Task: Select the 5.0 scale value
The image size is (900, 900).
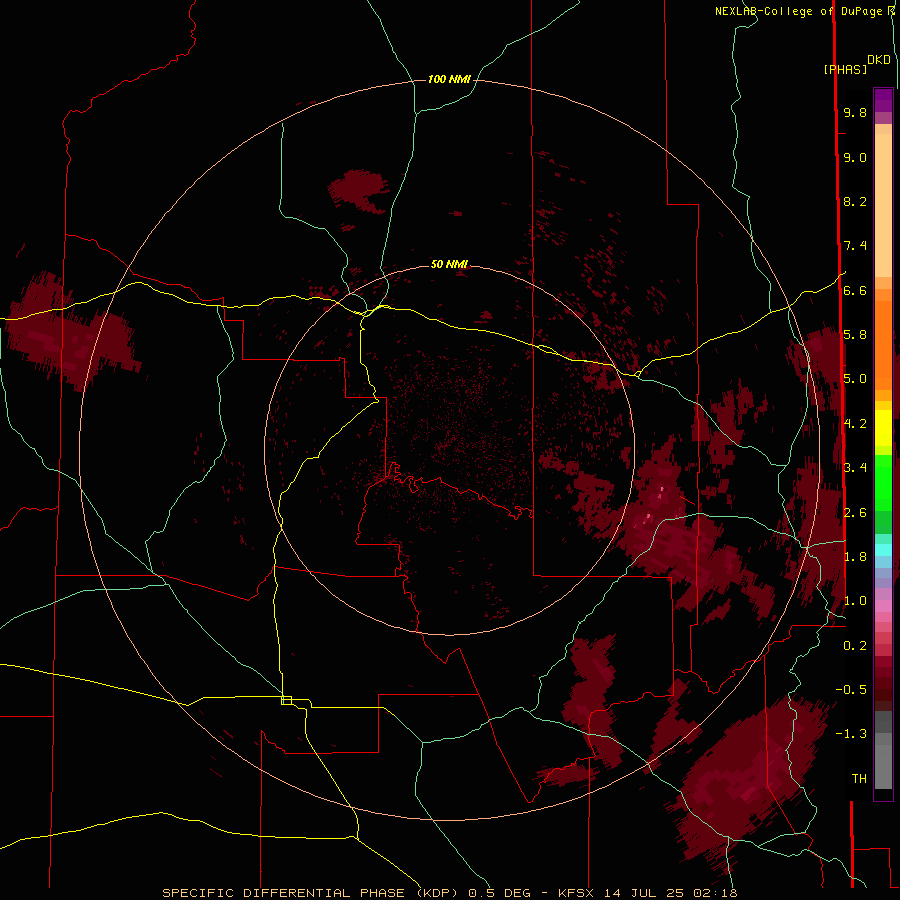Action: click(855, 379)
